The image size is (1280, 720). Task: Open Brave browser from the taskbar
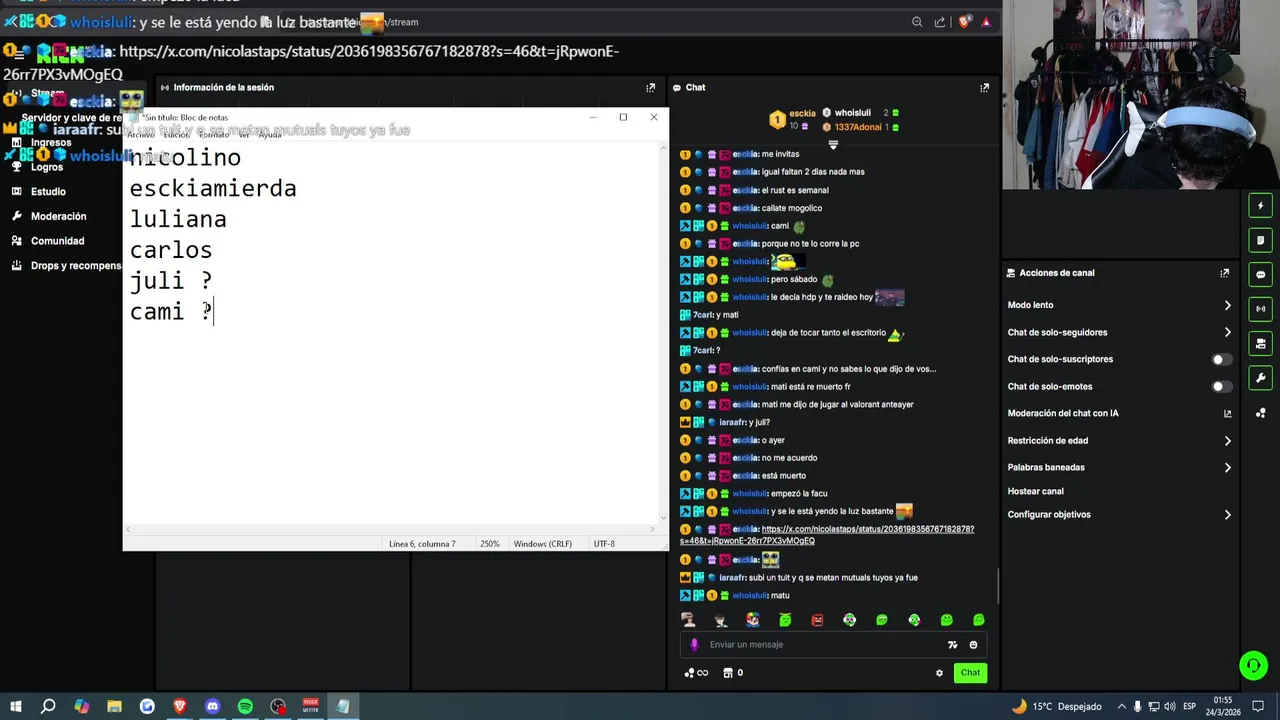(x=180, y=706)
